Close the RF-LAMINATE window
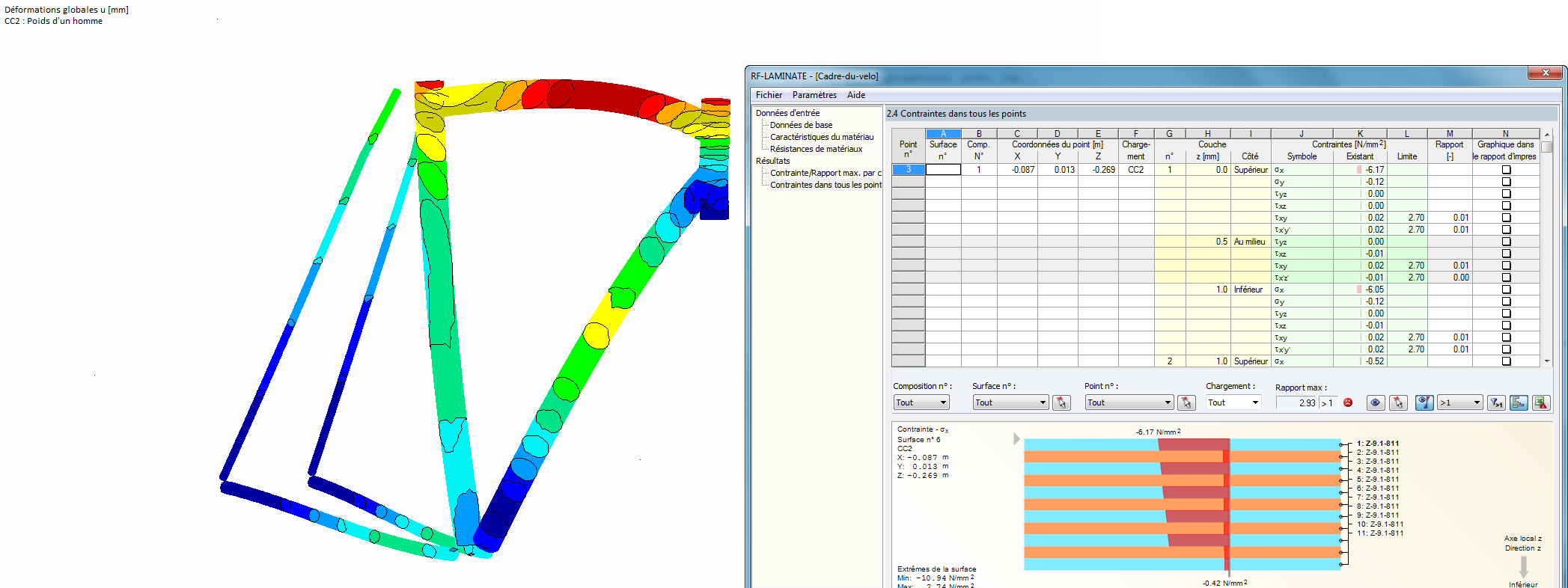Viewport: 1568px width, 588px height. [x=1545, y=73]
